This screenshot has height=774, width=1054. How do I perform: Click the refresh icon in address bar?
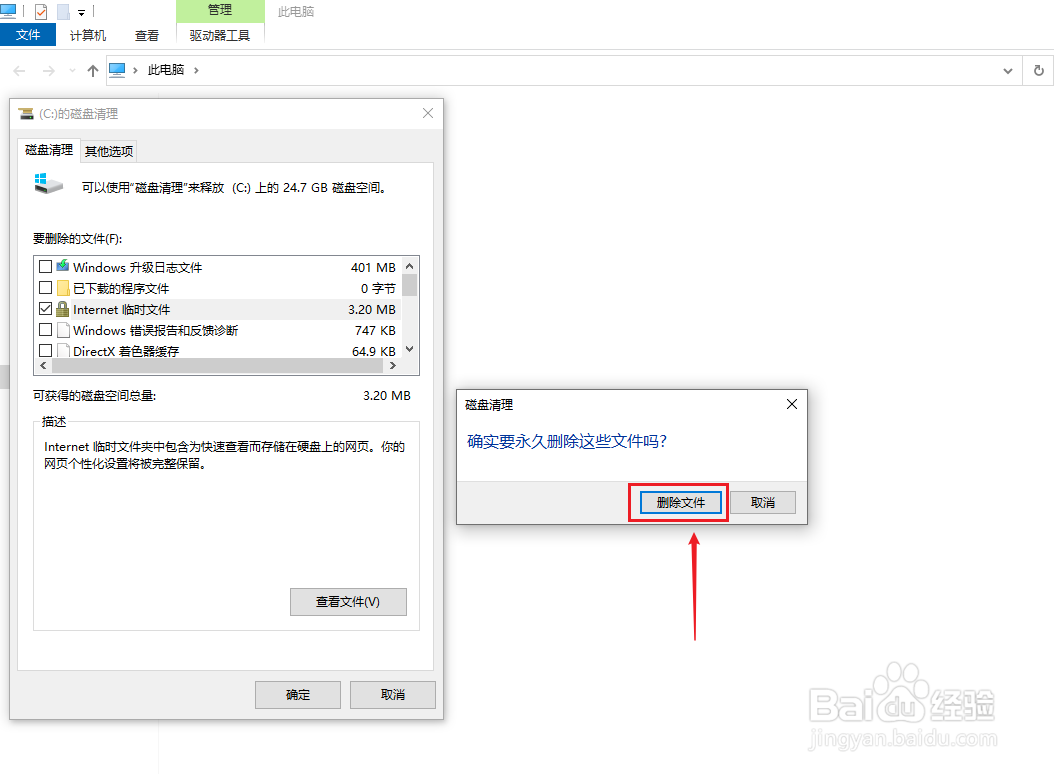point(1038,70)
